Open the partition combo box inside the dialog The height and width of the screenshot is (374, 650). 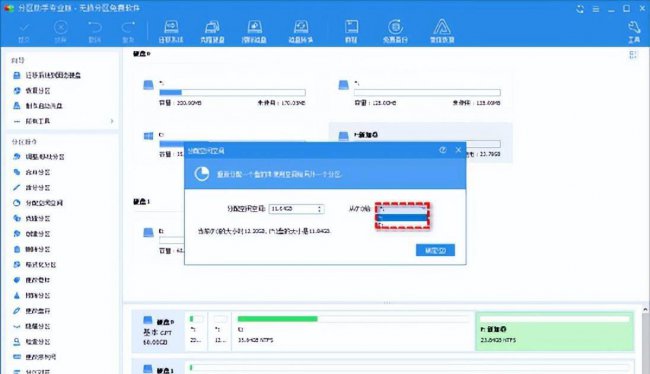pos(402,209)
